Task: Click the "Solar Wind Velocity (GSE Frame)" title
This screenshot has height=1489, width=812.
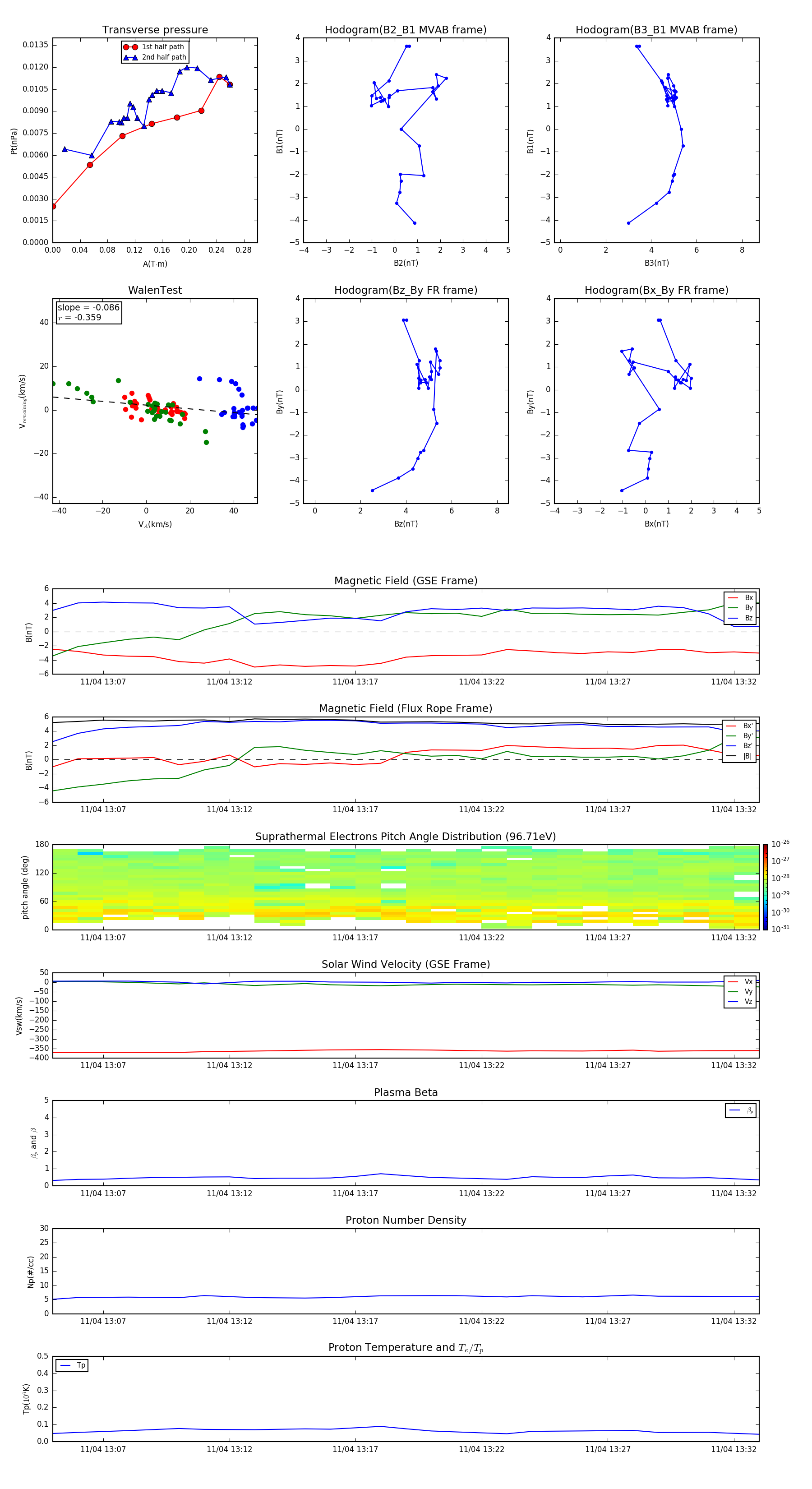Action: click(x=406, y=964)
